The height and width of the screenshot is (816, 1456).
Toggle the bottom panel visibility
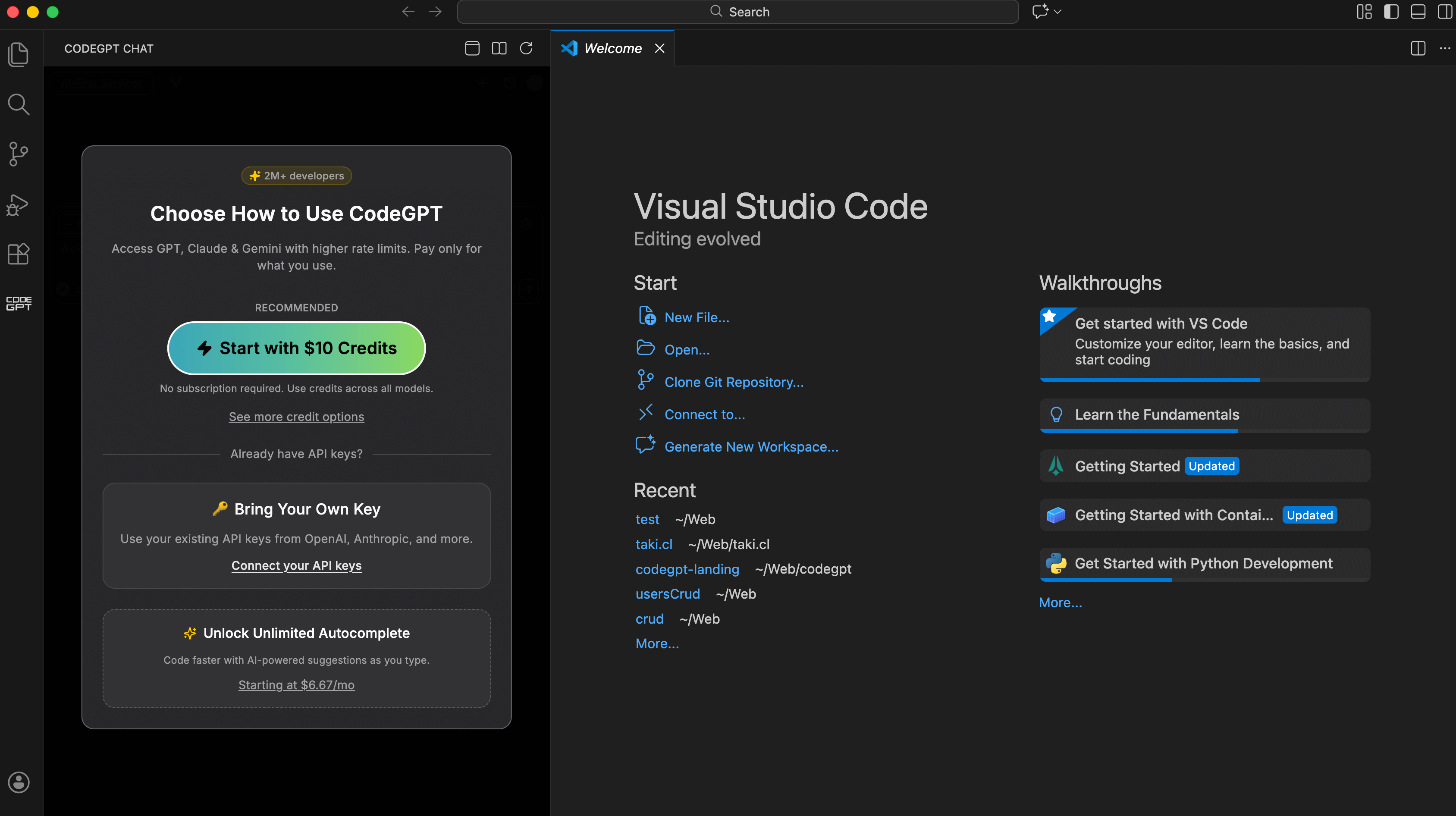tap(1418, 11)
